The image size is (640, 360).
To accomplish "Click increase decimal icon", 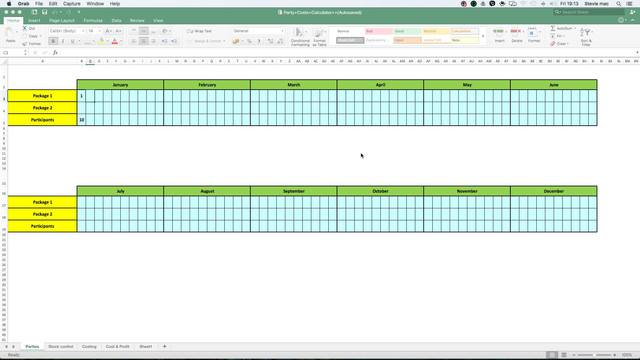I will point(270,41).
